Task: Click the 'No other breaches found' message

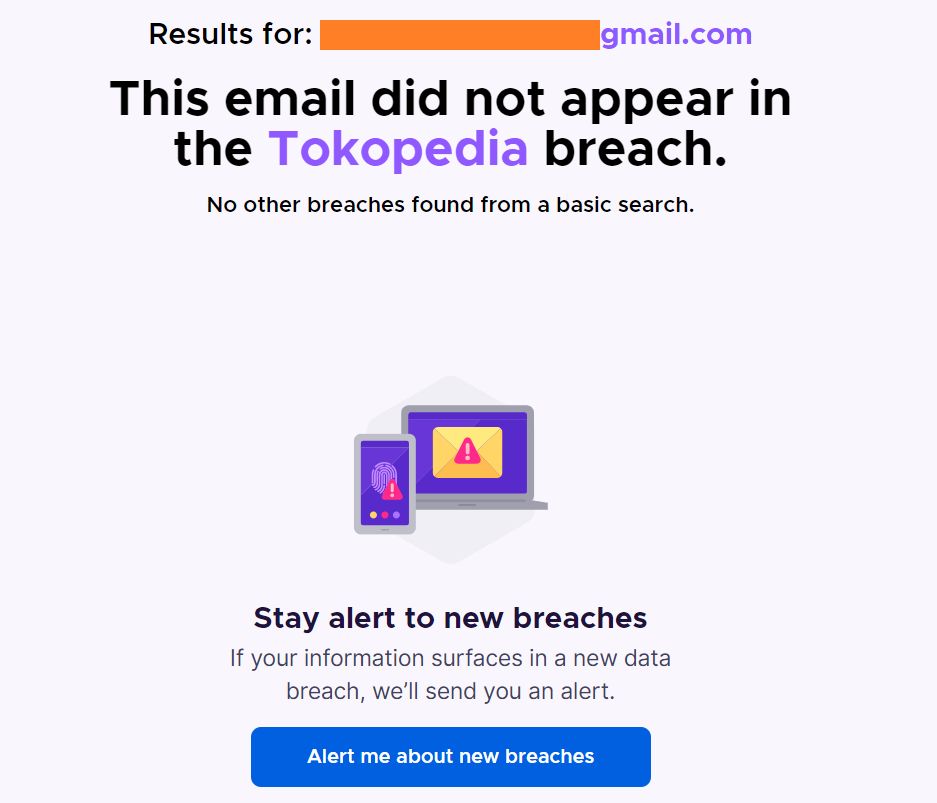Action: pos(450,205)
